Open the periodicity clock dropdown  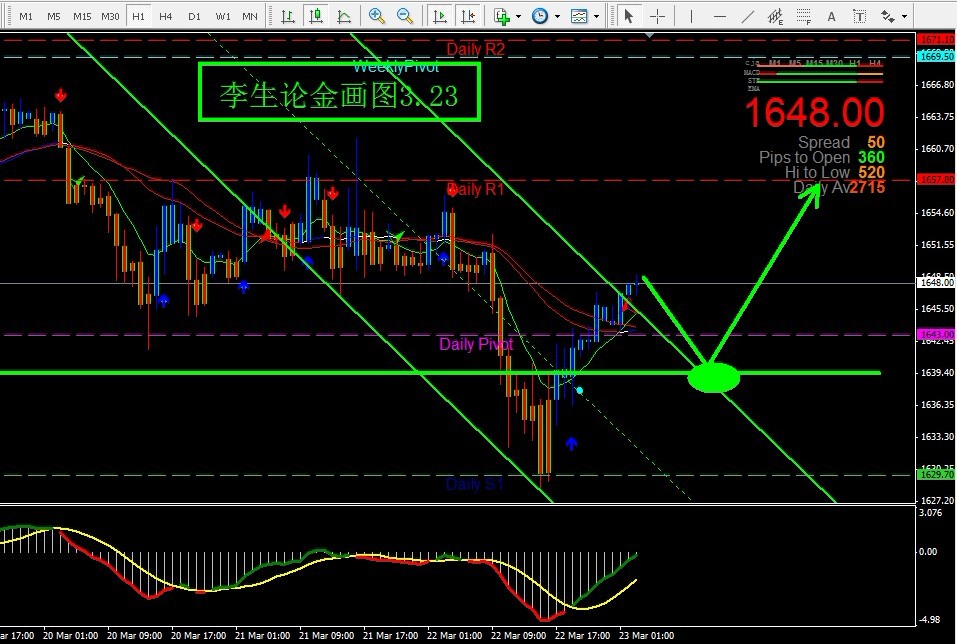click(543, 16)
